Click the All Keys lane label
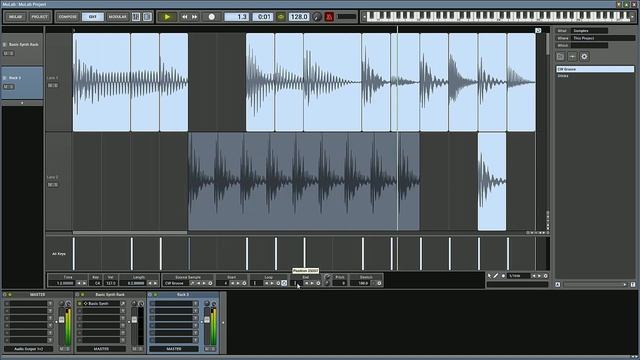Viewport: 640px width, 360px height. pos(59,254)
